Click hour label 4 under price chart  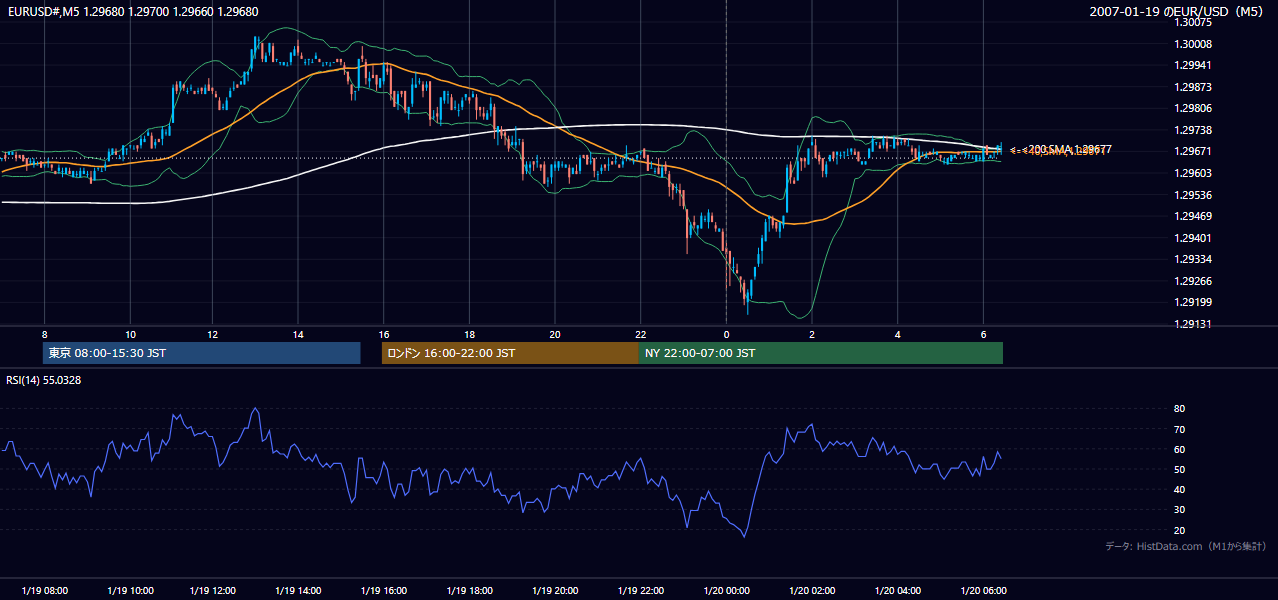coord(898,334)
